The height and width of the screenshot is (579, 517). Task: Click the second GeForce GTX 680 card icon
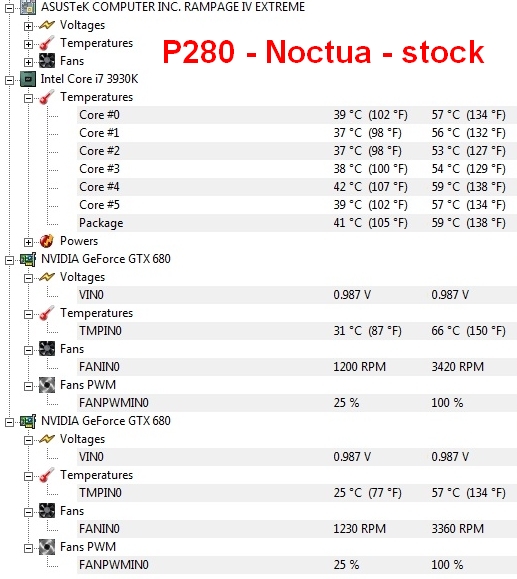pyautogui.click(x=28, y=421)
